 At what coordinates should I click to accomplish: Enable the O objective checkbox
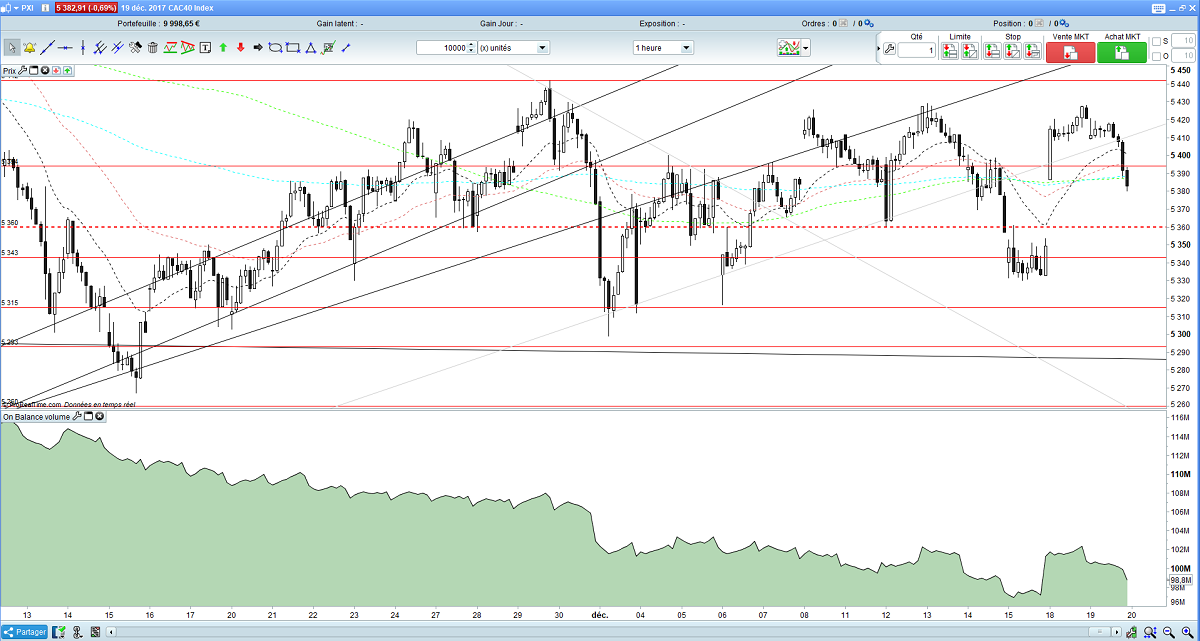1156,55
